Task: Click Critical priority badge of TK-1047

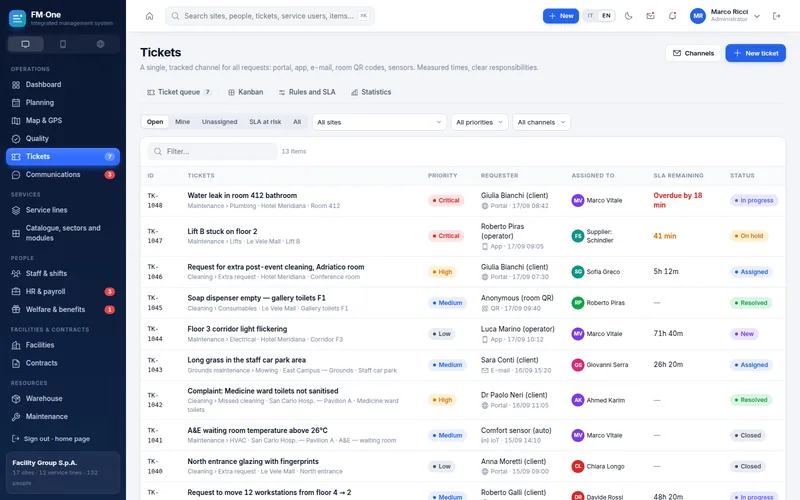Action: (x=446, y=236)
